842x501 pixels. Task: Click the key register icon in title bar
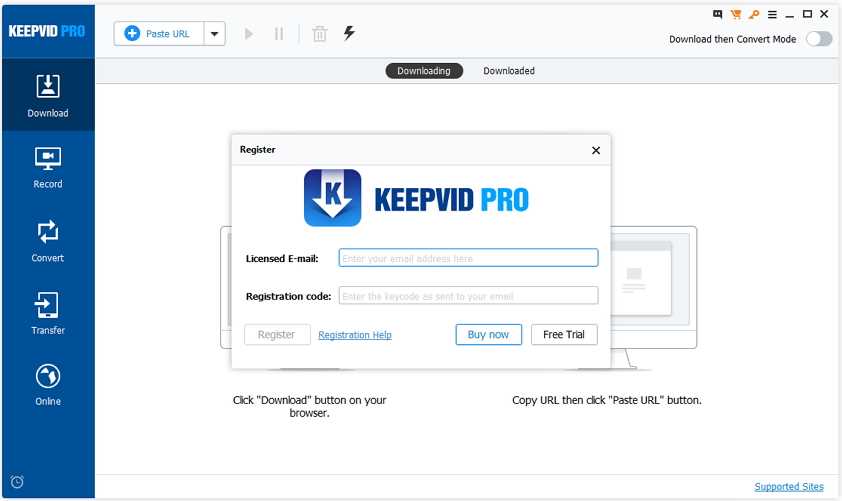[x=754, y=14]
